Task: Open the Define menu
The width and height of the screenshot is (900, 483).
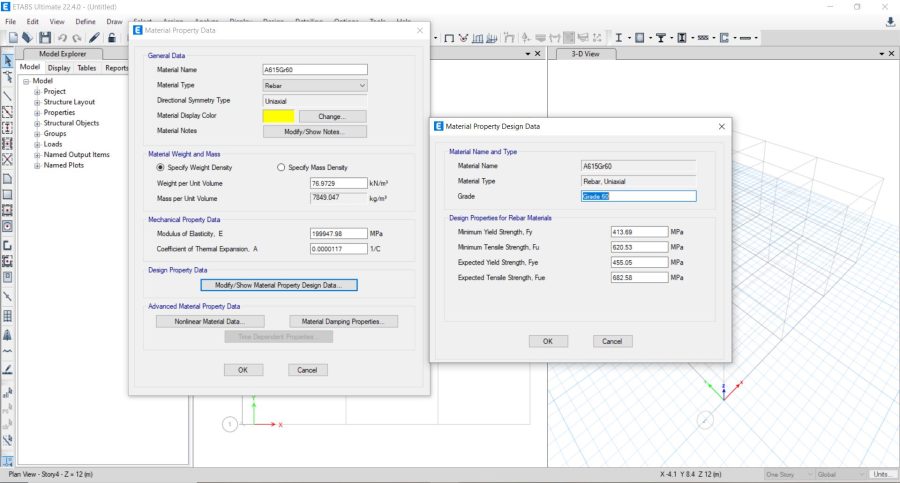Action: click(x=86, y=22)
